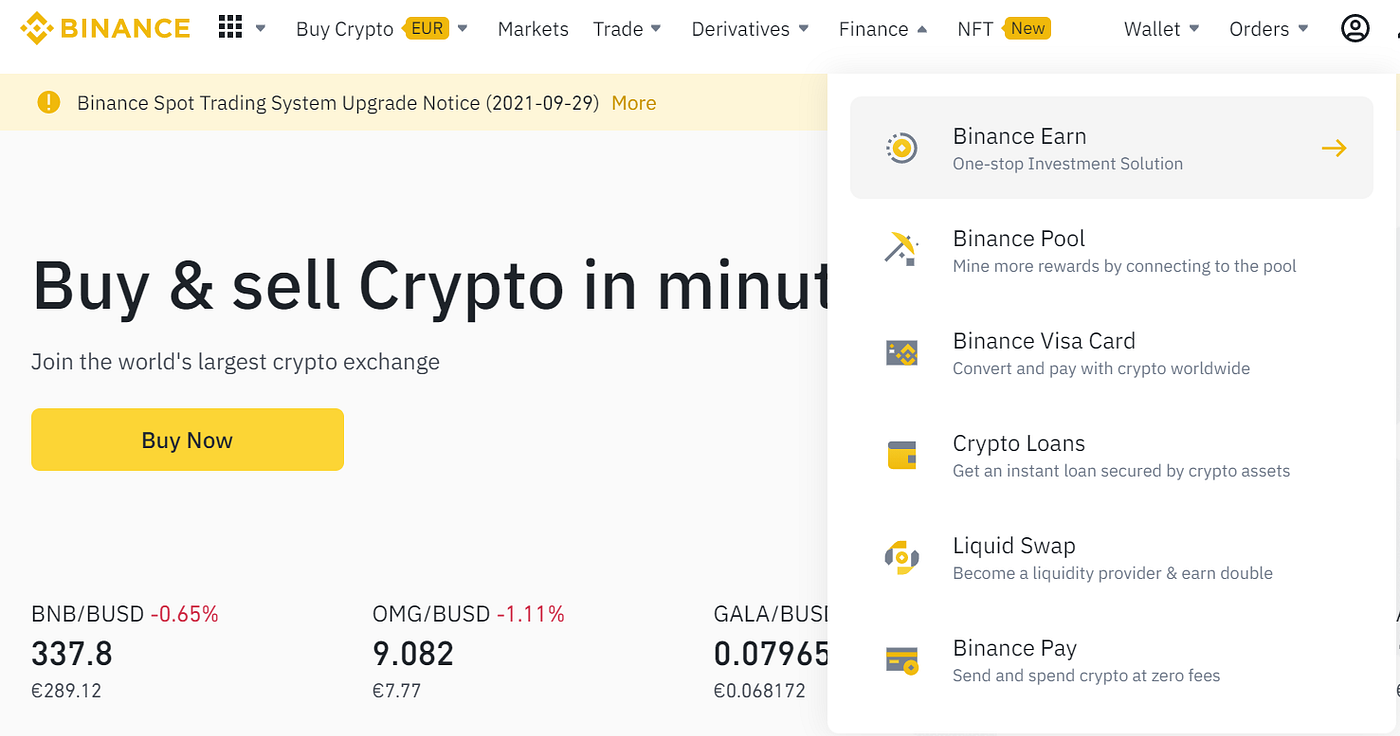Expand the Derivatives dropdown arrow

pyautogui.click(x=803, y=29)
